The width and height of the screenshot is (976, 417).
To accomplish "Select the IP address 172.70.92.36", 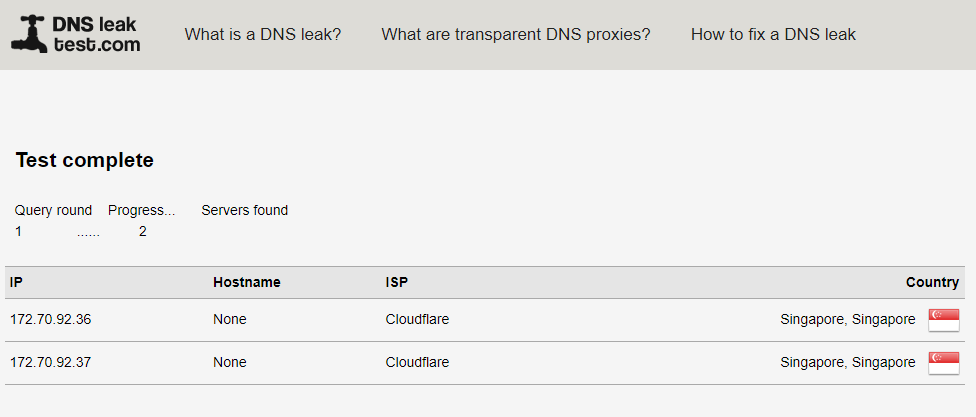I will pos(50,320).
